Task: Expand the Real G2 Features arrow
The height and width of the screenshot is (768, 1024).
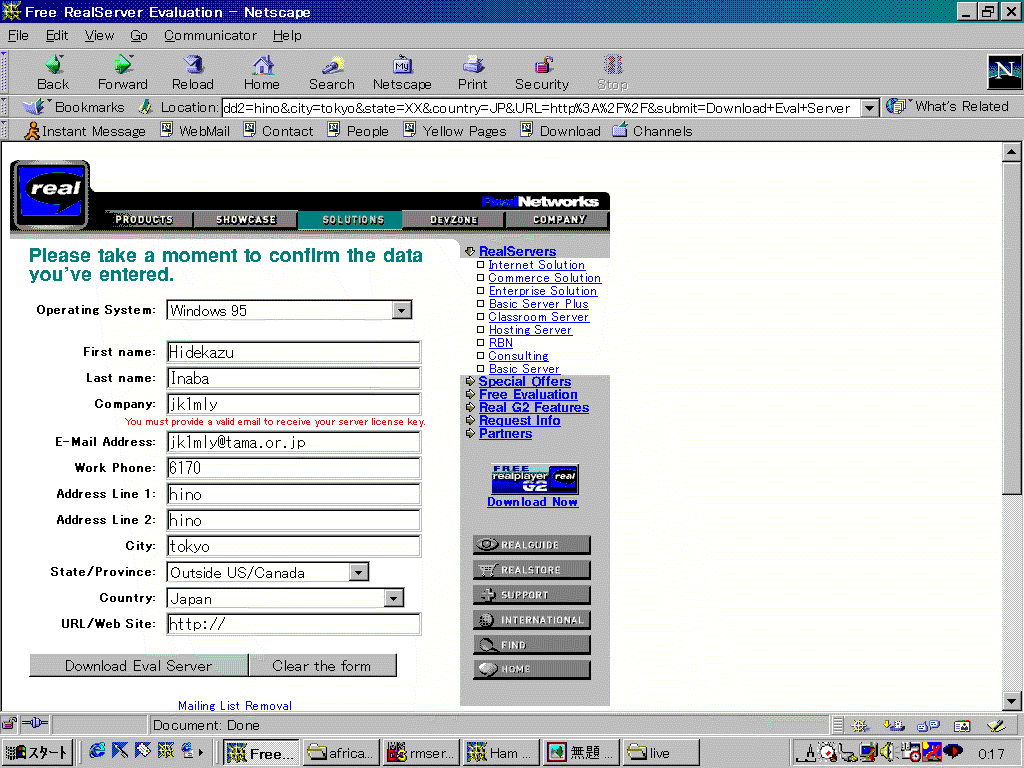Action: coord(470,408)
